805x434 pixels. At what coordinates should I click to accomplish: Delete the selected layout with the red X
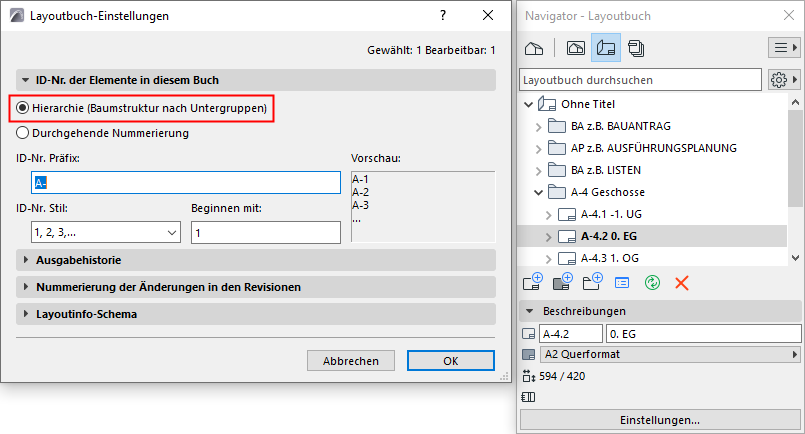point(682,284)
